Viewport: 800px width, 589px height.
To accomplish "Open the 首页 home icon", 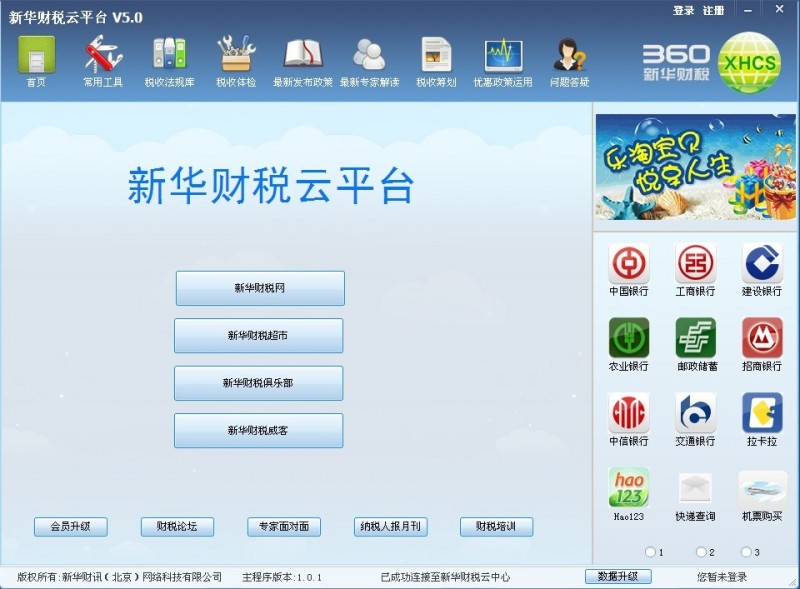I will [x=36, y=55].
